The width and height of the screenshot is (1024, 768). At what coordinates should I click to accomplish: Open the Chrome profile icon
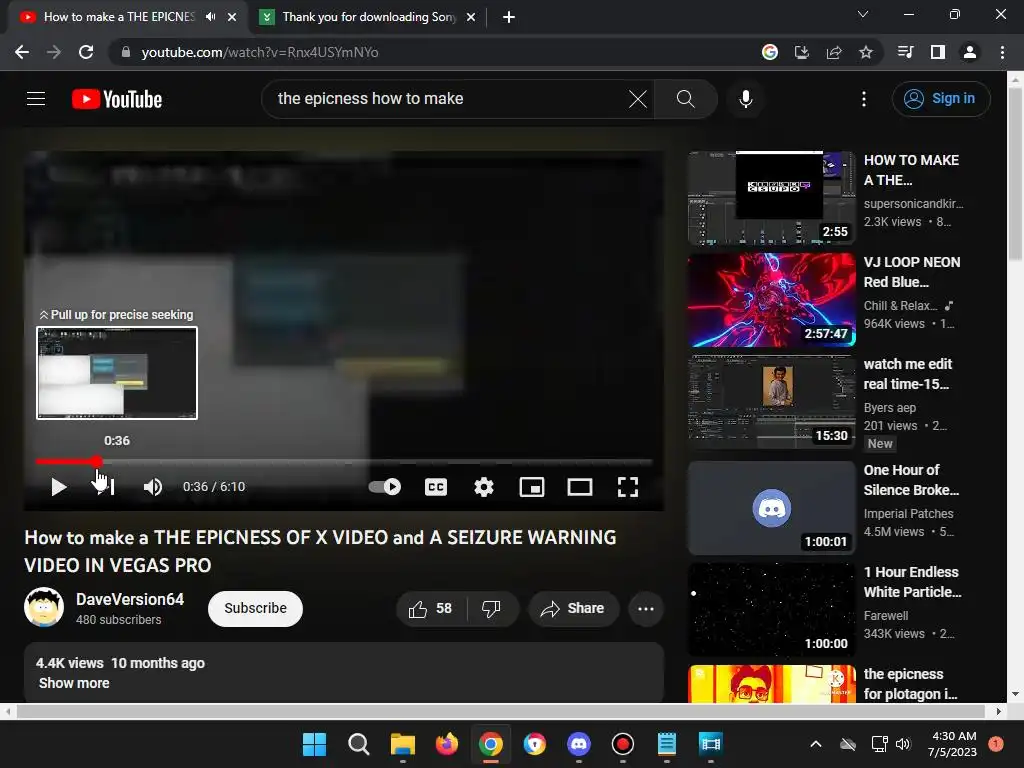point(970,52)
